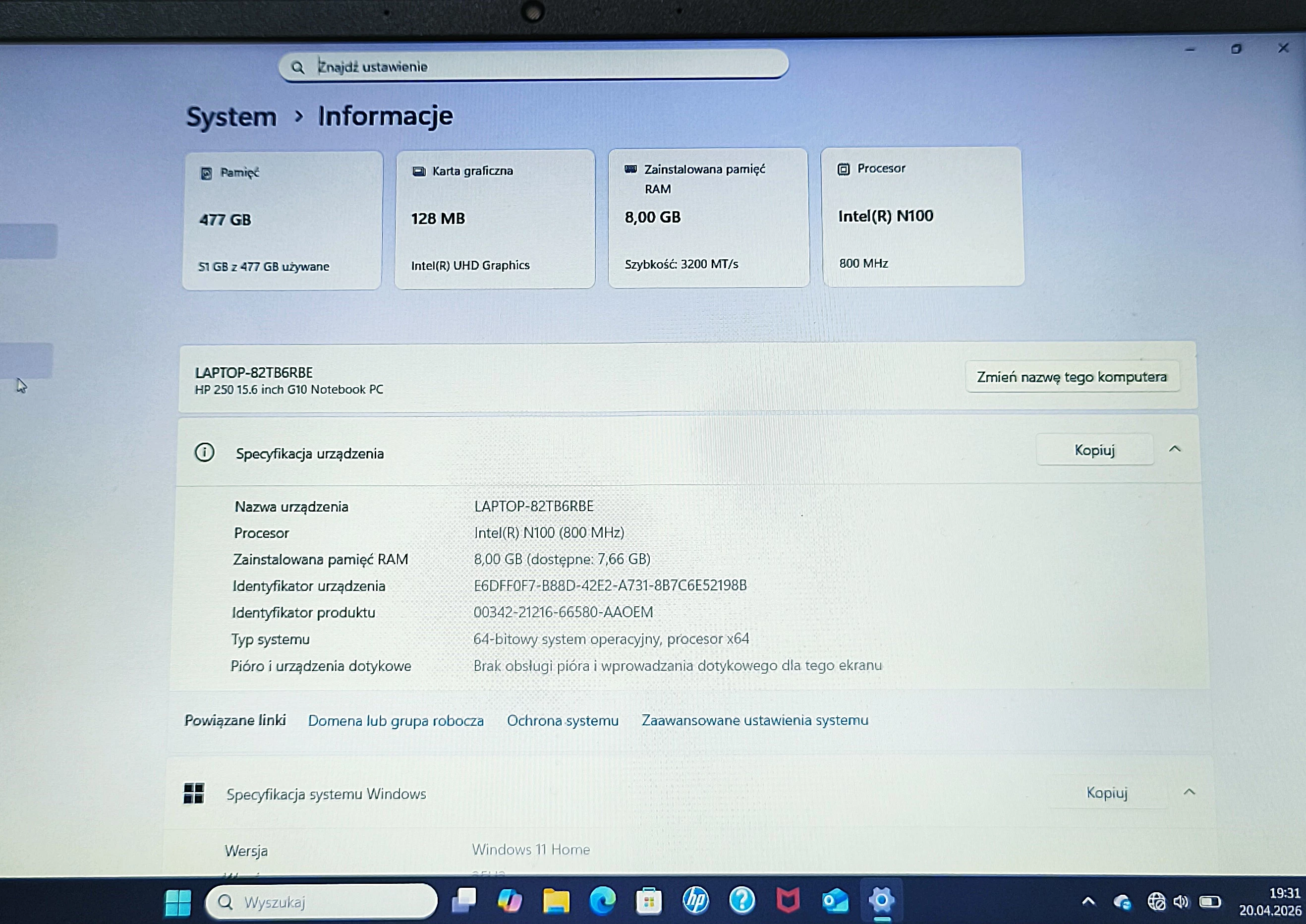Open the volume icon in system tray
The image size is (1306, 924).
tap(1180, 901)
